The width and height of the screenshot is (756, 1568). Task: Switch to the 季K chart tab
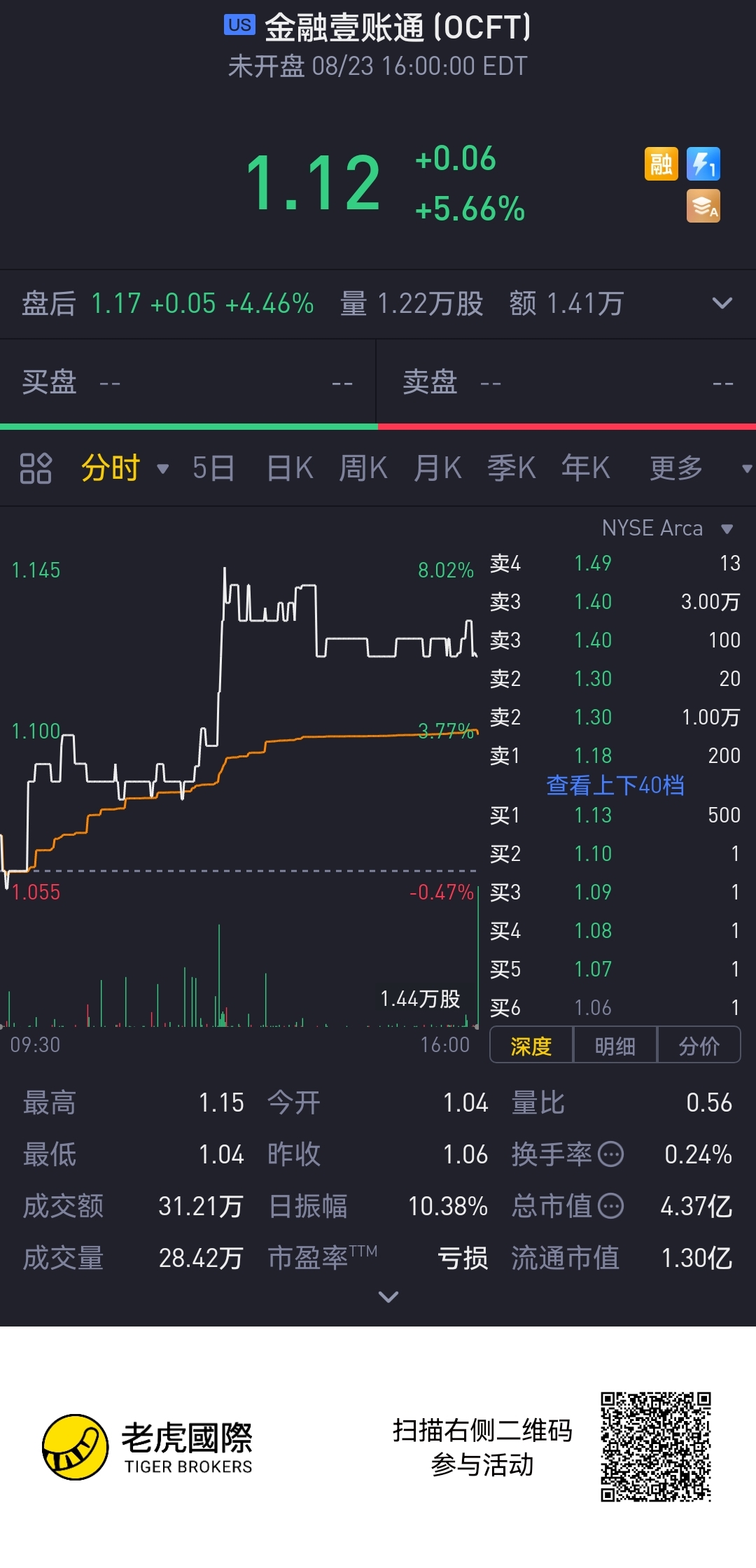[512, 468]
